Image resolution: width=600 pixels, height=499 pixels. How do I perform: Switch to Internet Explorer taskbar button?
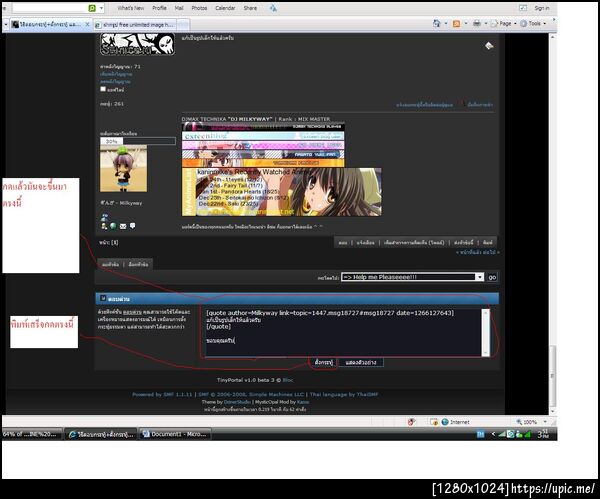pos(100,434)
